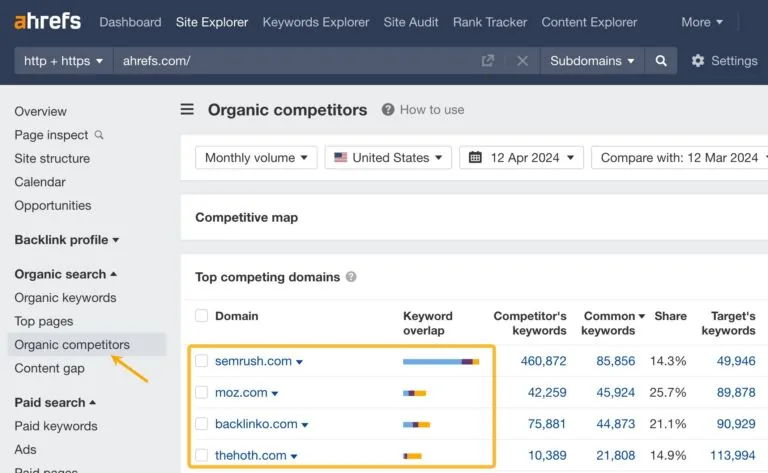Open the Competitive map section
Image resolution: width=768 pixels, height=473 pixels.
point(246,217)
